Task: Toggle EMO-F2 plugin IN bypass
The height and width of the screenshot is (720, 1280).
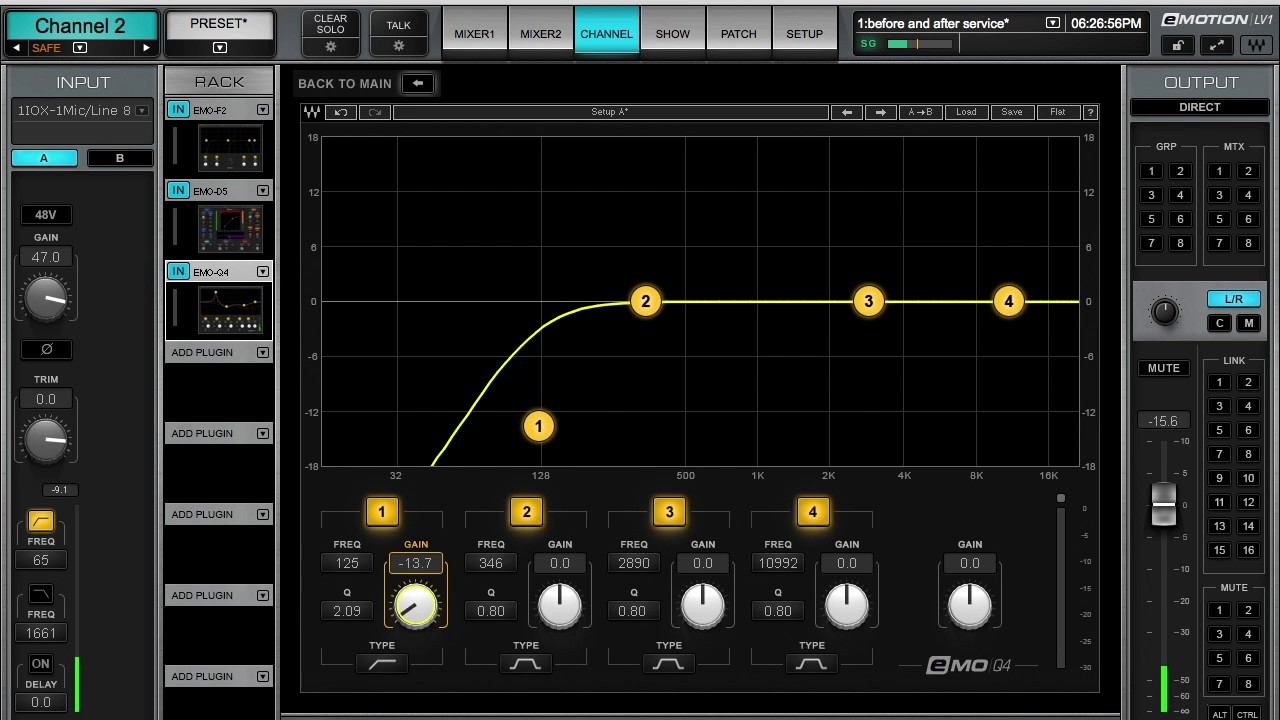Action: click(178, 110)
